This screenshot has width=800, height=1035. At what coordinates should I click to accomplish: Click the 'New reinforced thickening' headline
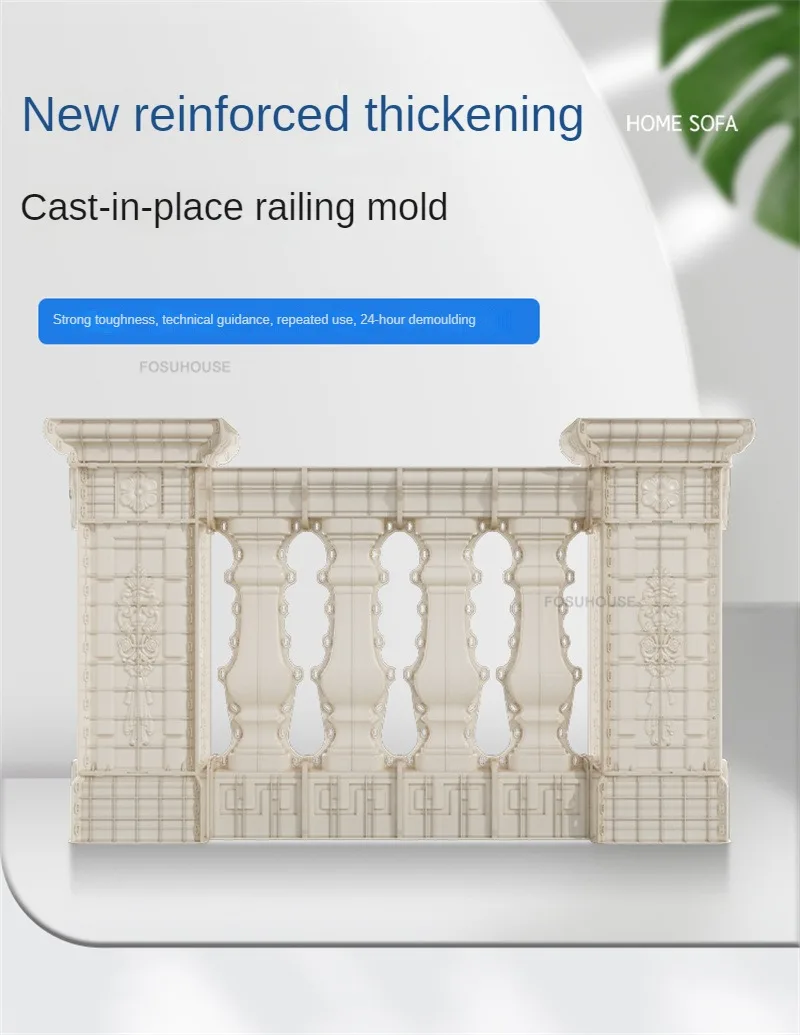(x=303, y=116)
